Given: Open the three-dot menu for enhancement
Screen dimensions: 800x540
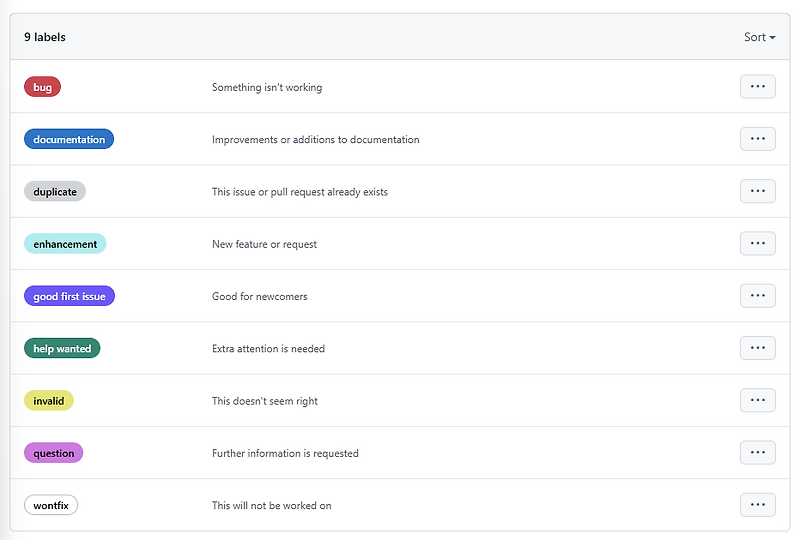Looking at the screenshot, I should (x=758, y=243).
